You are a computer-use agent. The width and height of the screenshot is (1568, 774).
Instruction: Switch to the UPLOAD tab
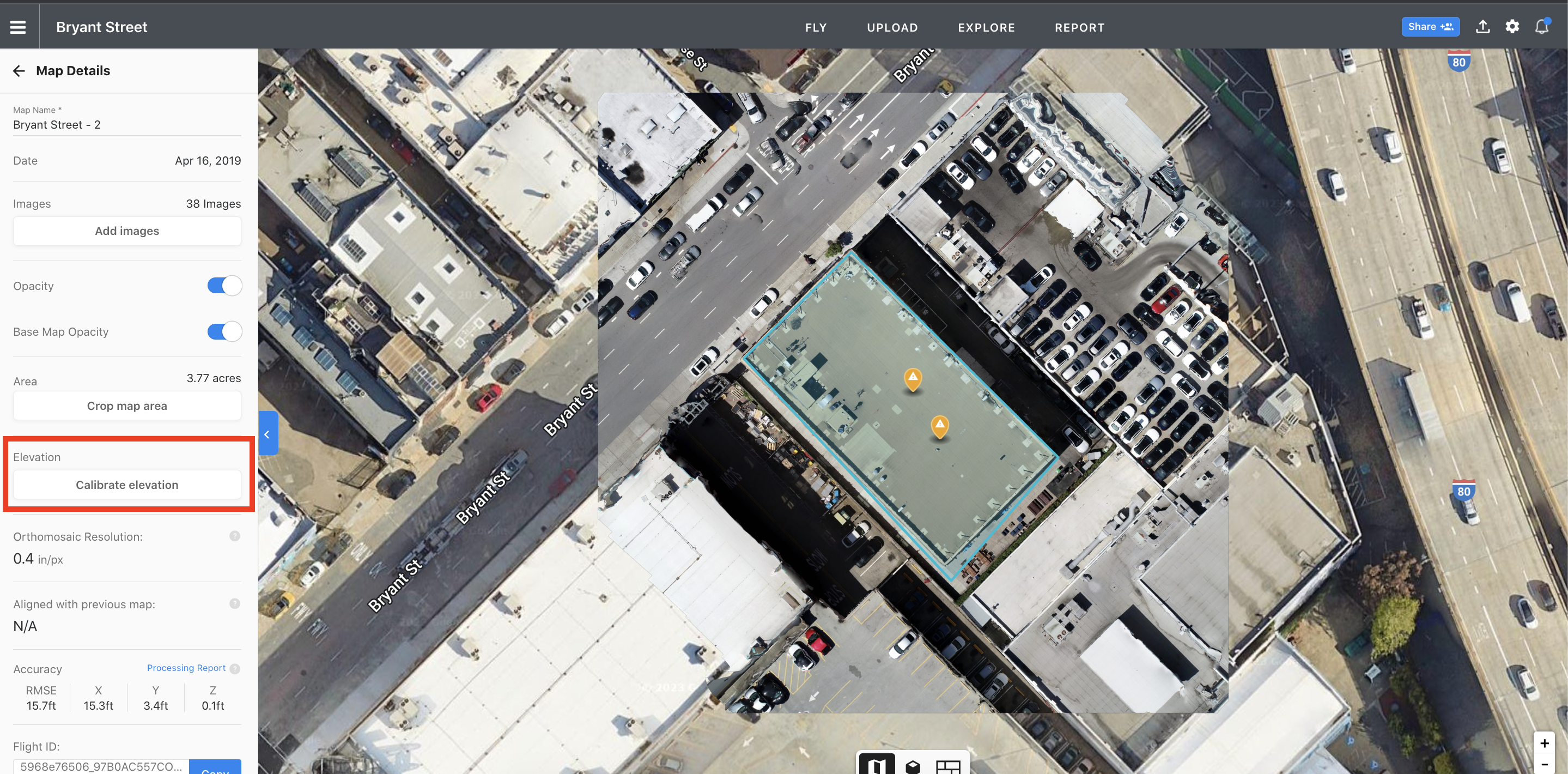[892, 27]
